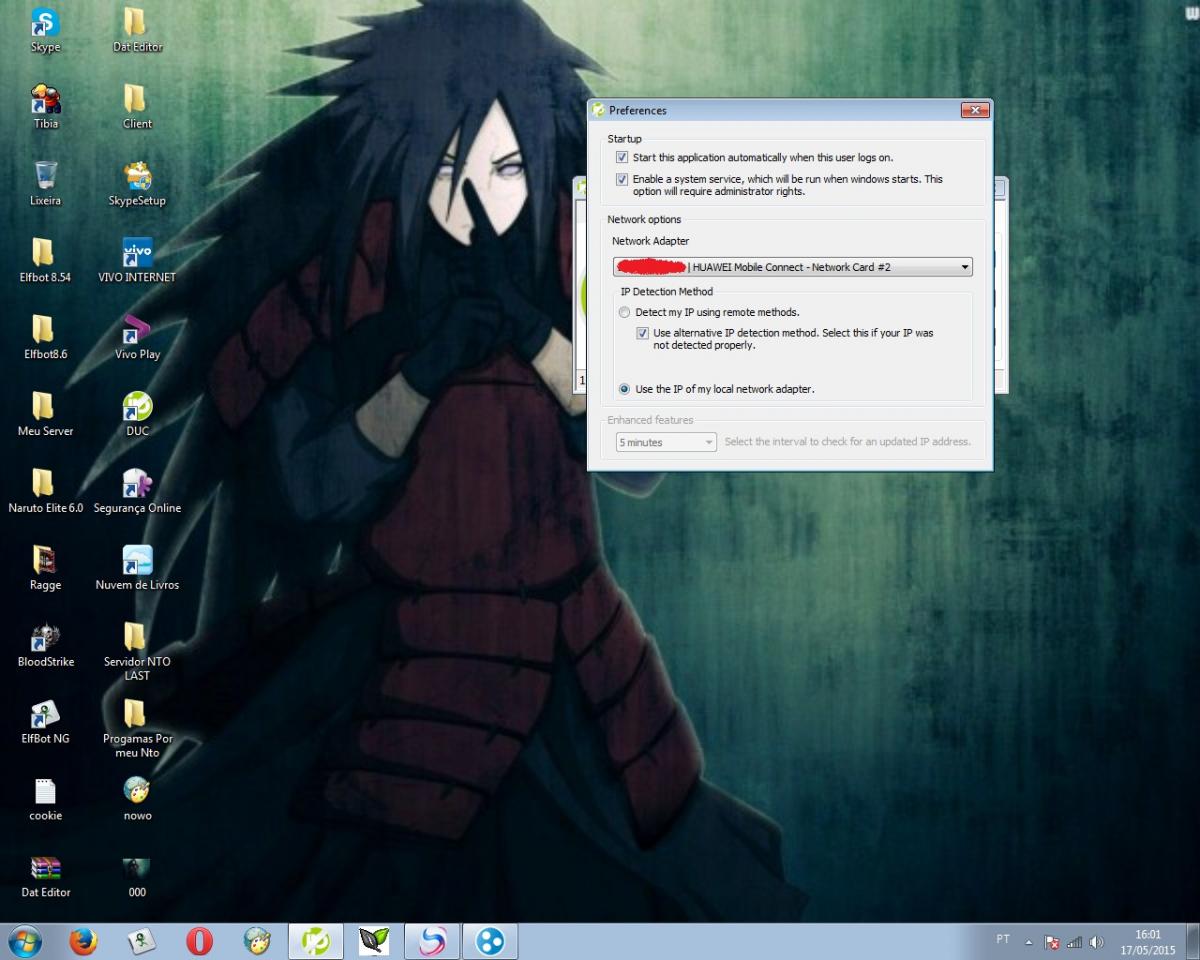Toggle use alternative IP detection method

click(x=643, y=333)
